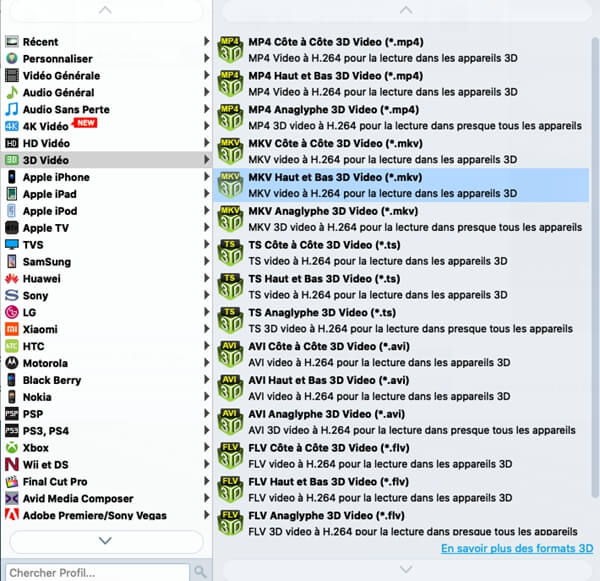600x581 pixels.
Task: Open the Audio Sans Perte category
Action: click(x=106, y=109)
